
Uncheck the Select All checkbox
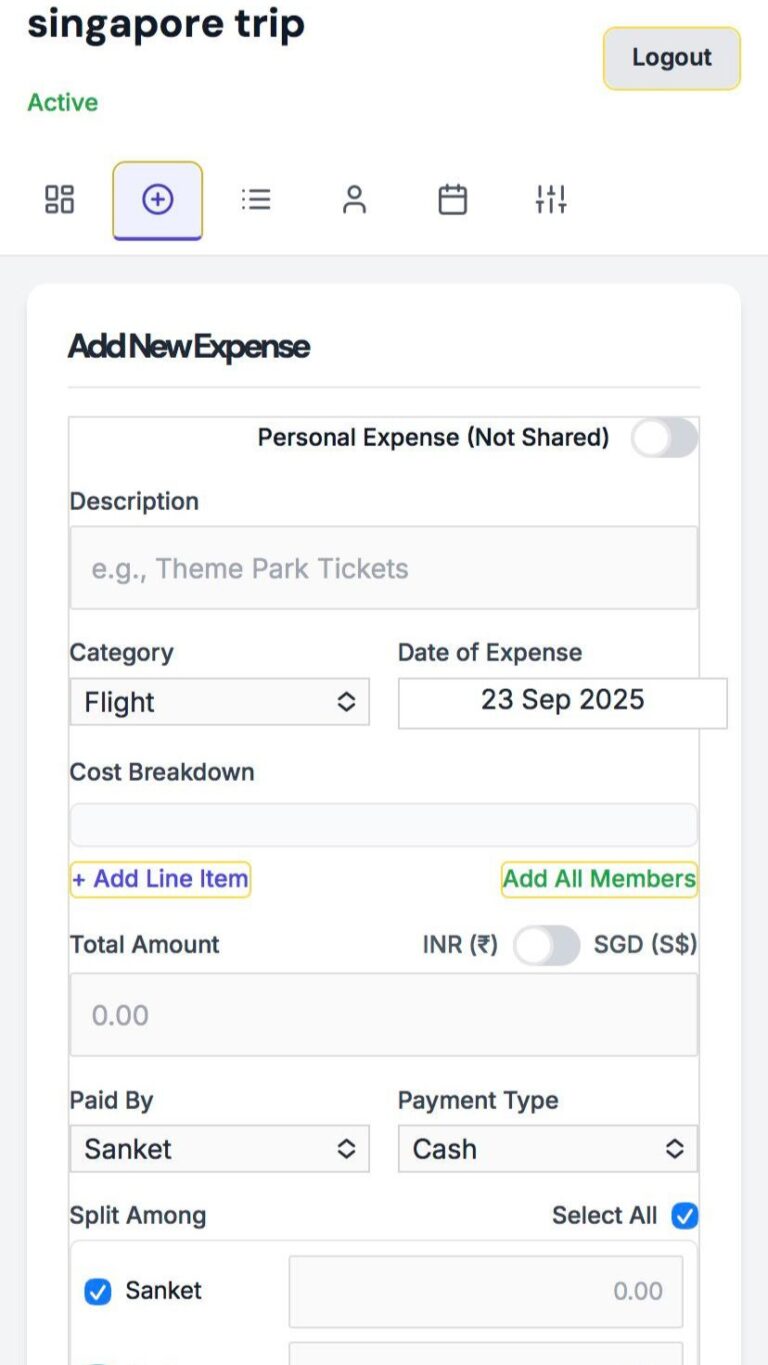(686, 1216)
